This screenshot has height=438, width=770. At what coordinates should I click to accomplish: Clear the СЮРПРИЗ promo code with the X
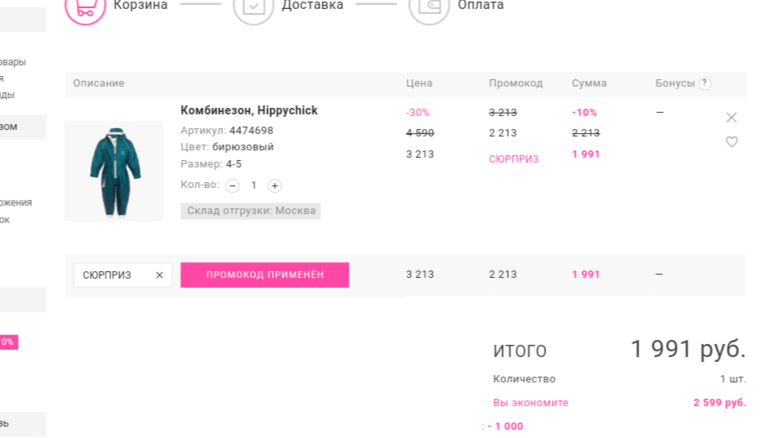click(x=159, y=275)
